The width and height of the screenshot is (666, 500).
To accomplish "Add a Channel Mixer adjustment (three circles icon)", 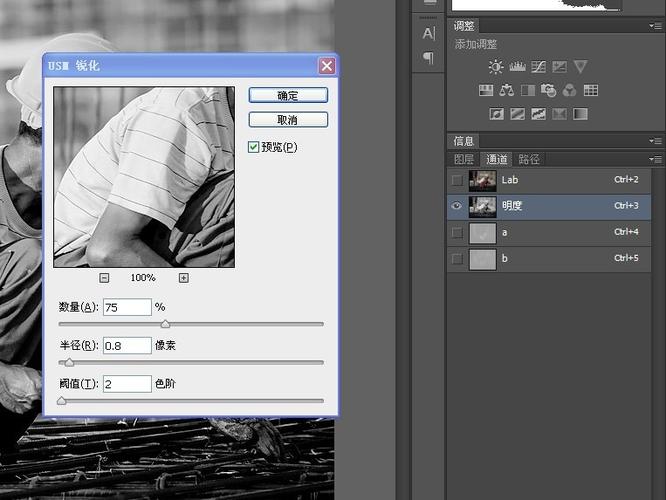I will pyautogui.click(x=570, y=90).
